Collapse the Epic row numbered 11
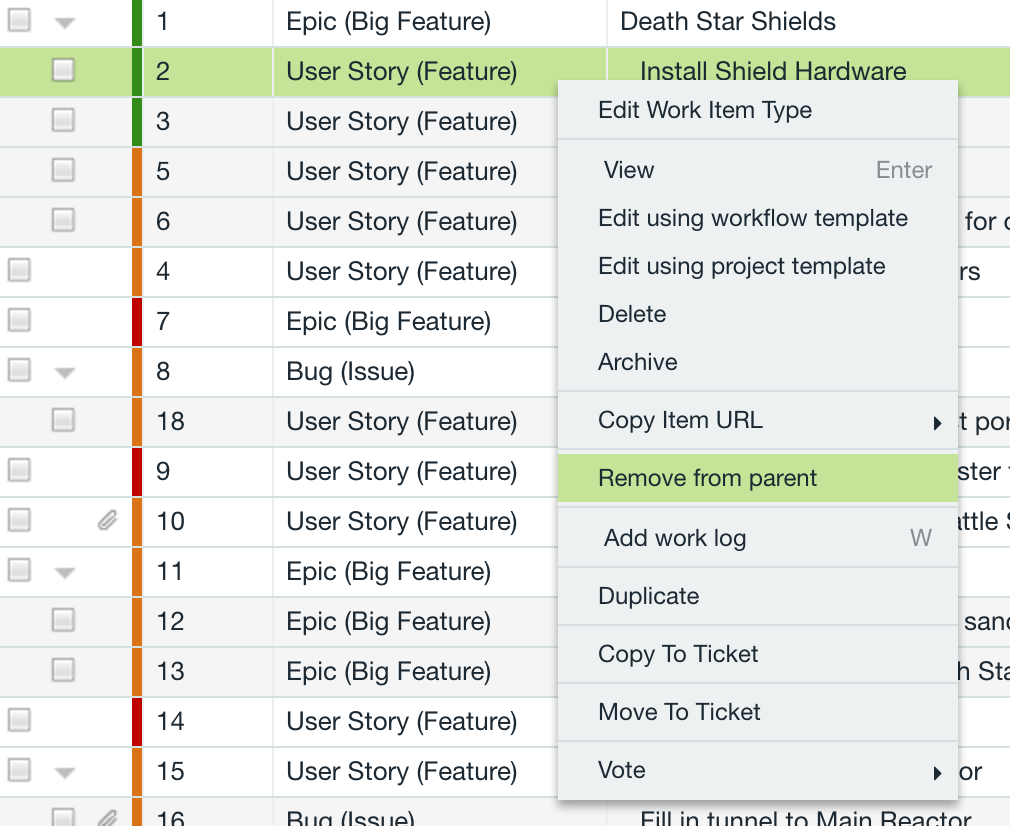The height and width of the screenshot is (826, 1010). (x=65, y=572)
